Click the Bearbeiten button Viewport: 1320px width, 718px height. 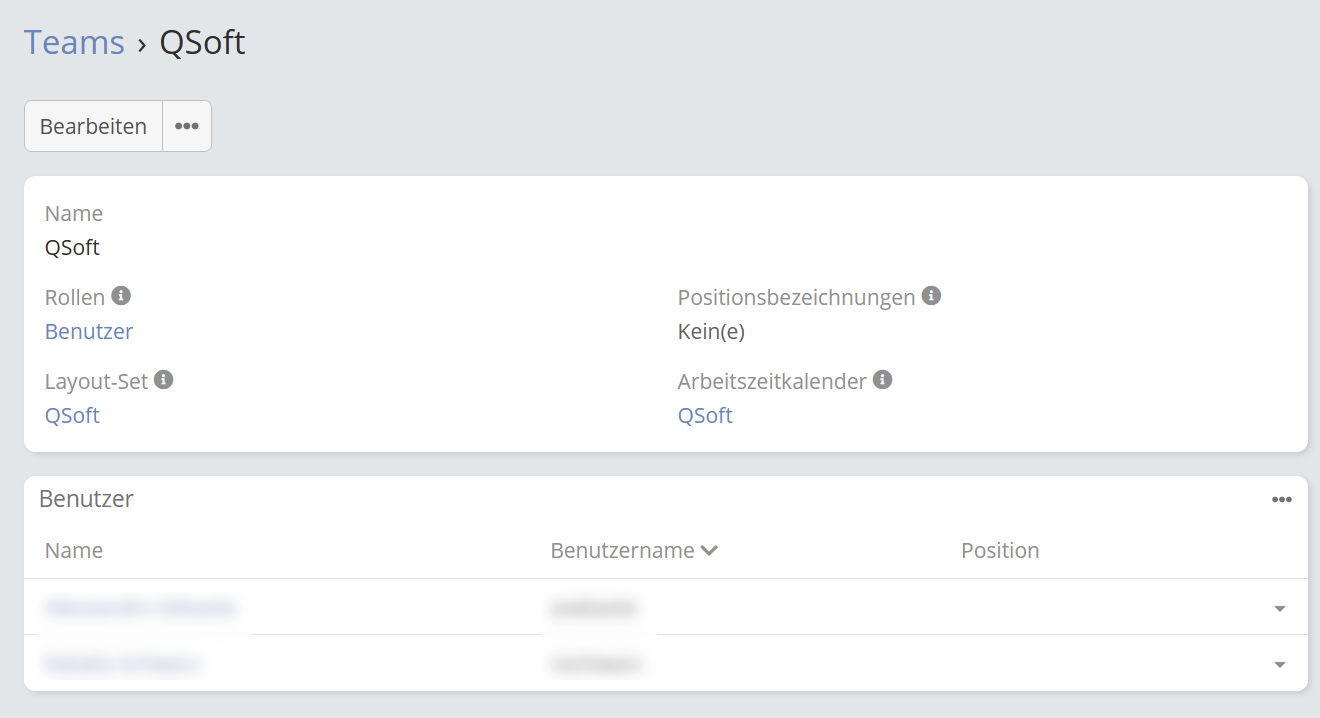[93, 126]
